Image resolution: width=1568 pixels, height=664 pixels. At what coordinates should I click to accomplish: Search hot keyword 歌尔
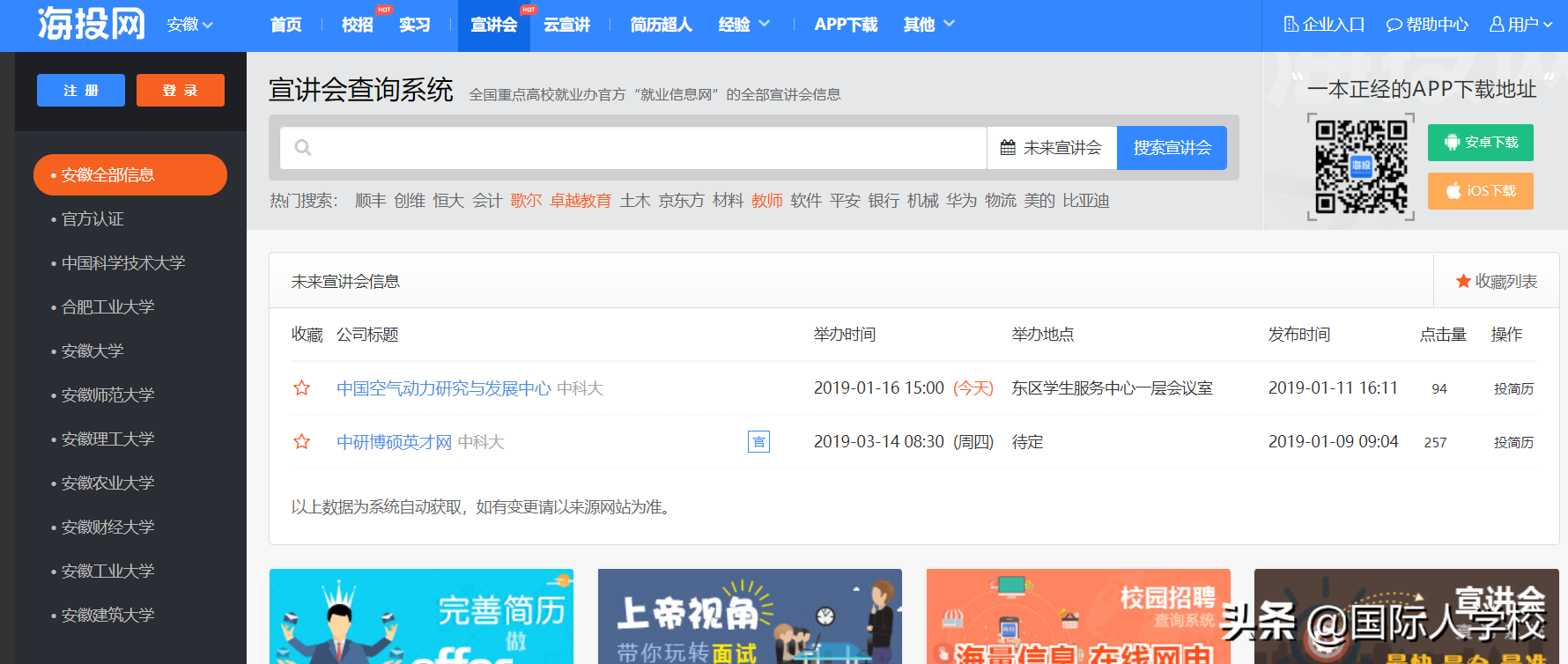coord(526,201)
